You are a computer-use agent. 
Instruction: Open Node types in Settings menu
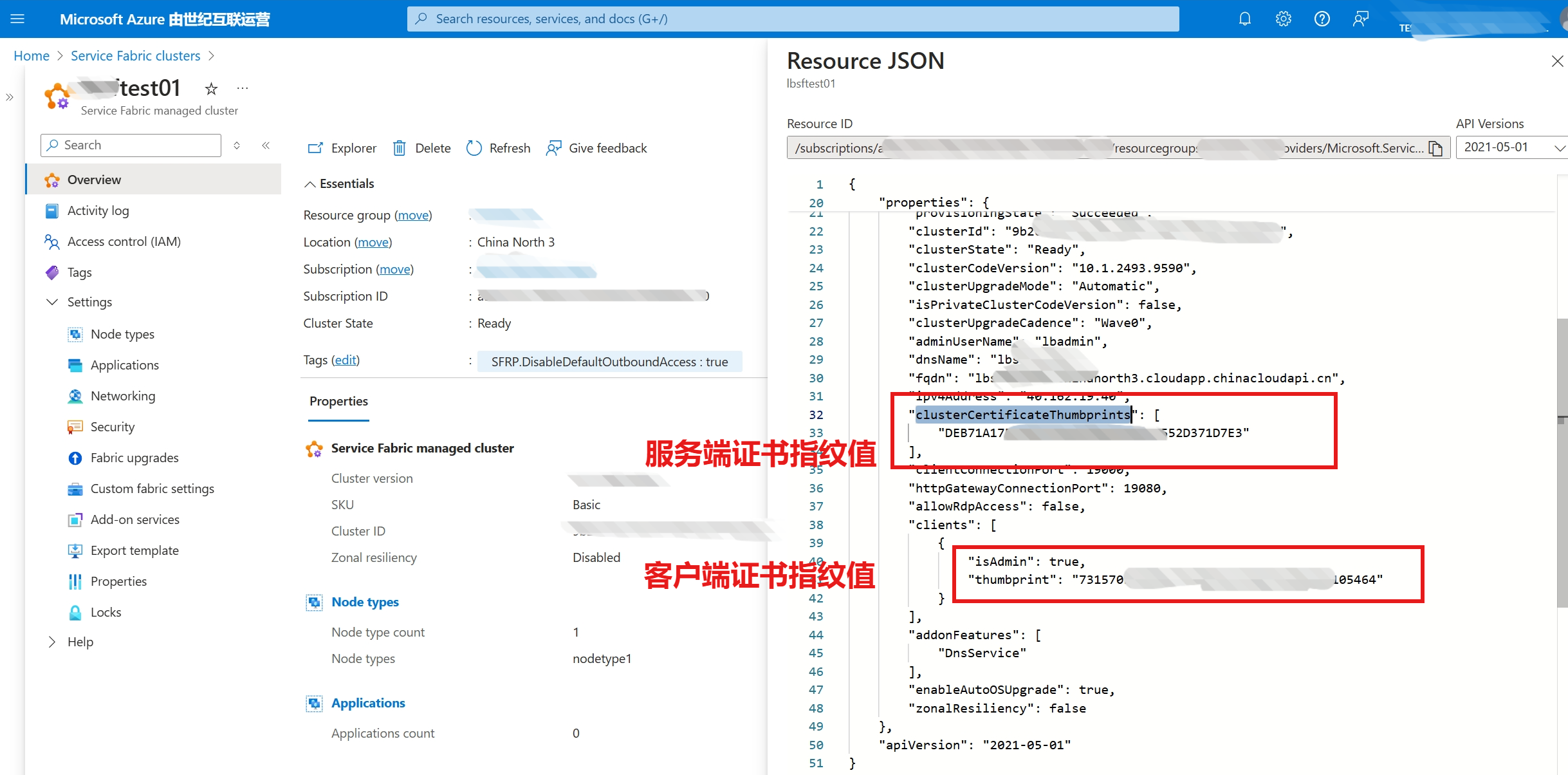pos(122,334)
